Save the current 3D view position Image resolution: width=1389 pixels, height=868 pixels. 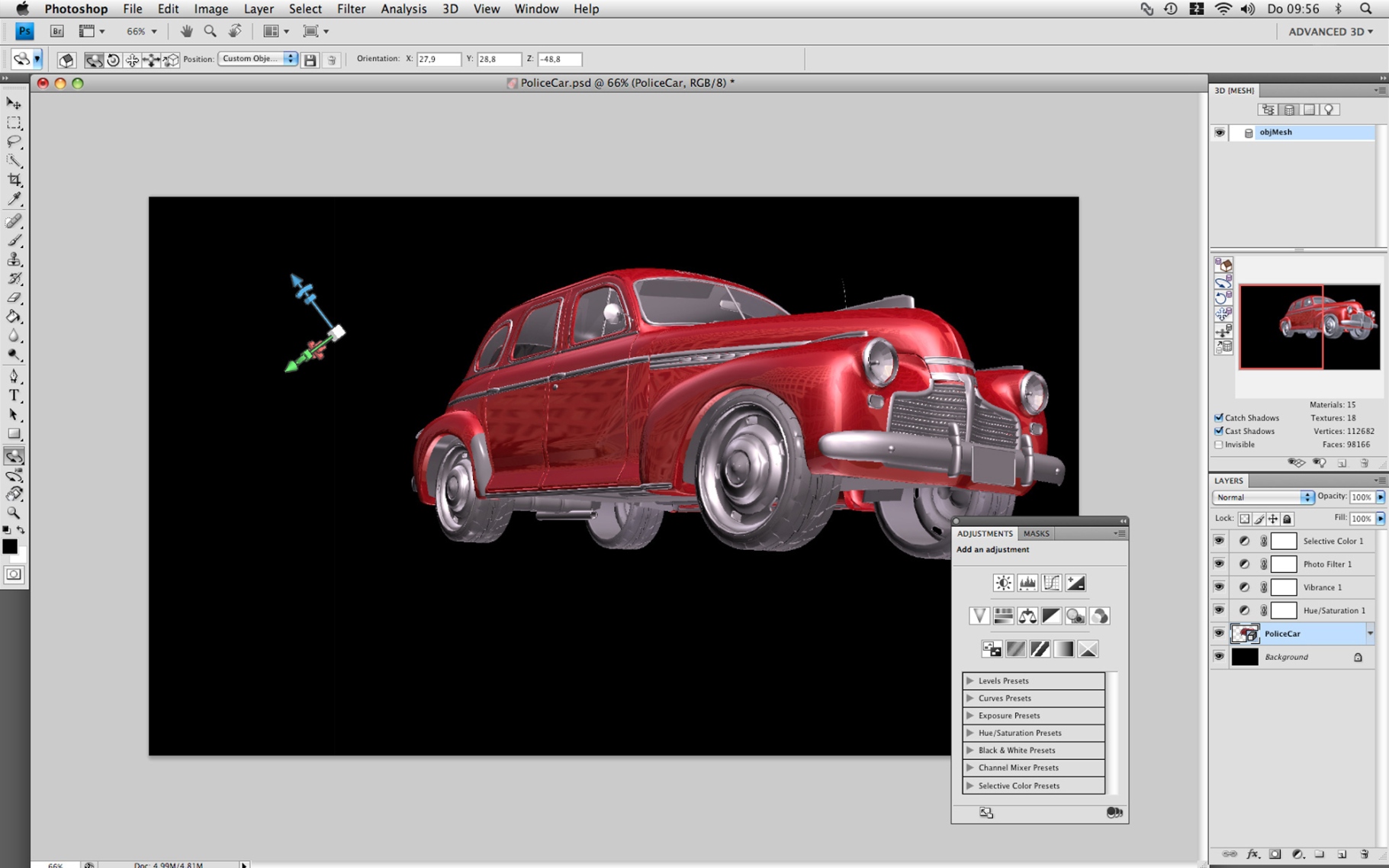[x=310, y=59]
